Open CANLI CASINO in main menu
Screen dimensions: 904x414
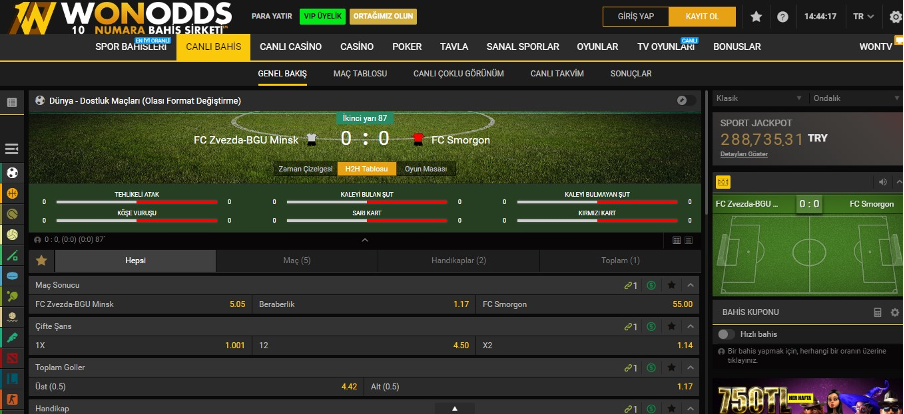pyautogui.click(x=291, y=47)
